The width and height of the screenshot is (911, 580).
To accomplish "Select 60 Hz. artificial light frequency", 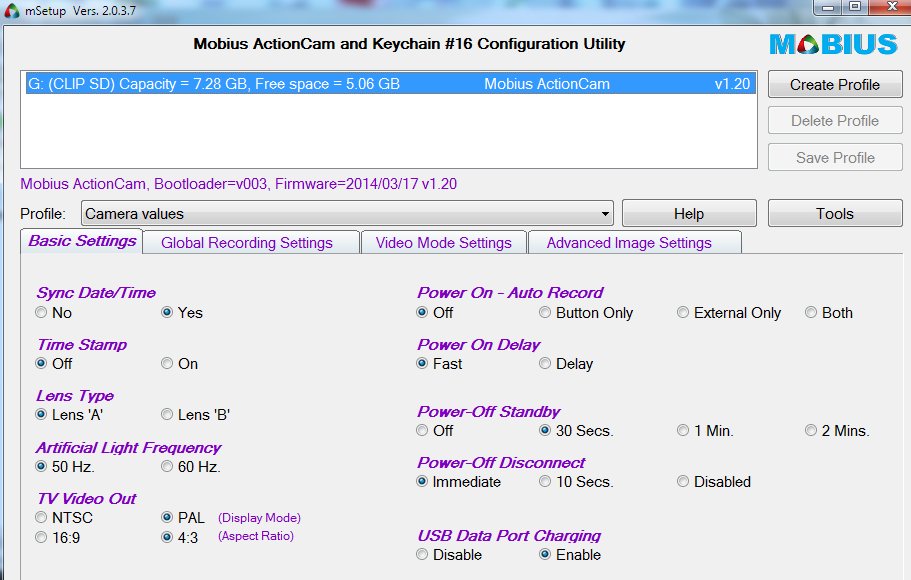I will click(x=167, y=467).
